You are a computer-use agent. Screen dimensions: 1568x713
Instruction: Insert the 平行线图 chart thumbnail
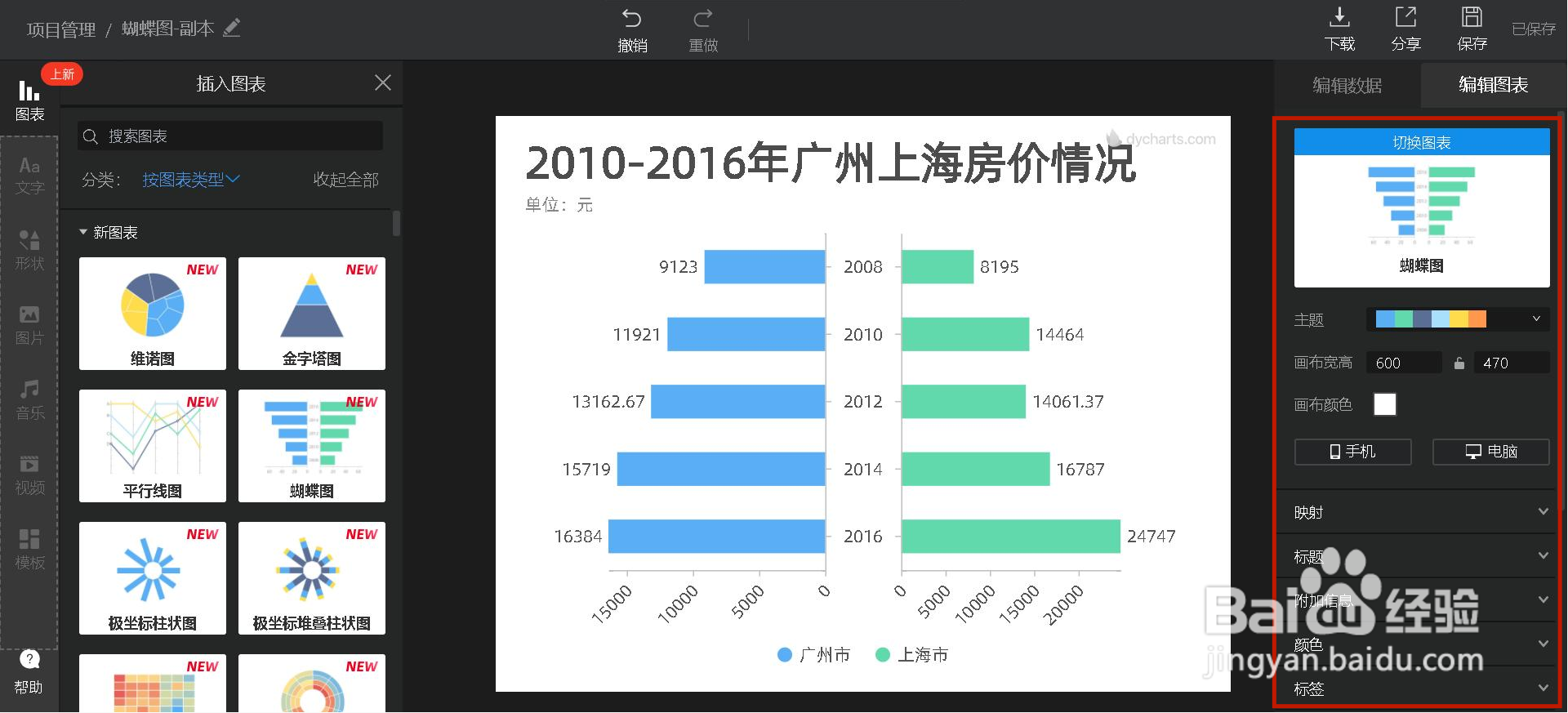pyautogui.click(x=153, y=446)
